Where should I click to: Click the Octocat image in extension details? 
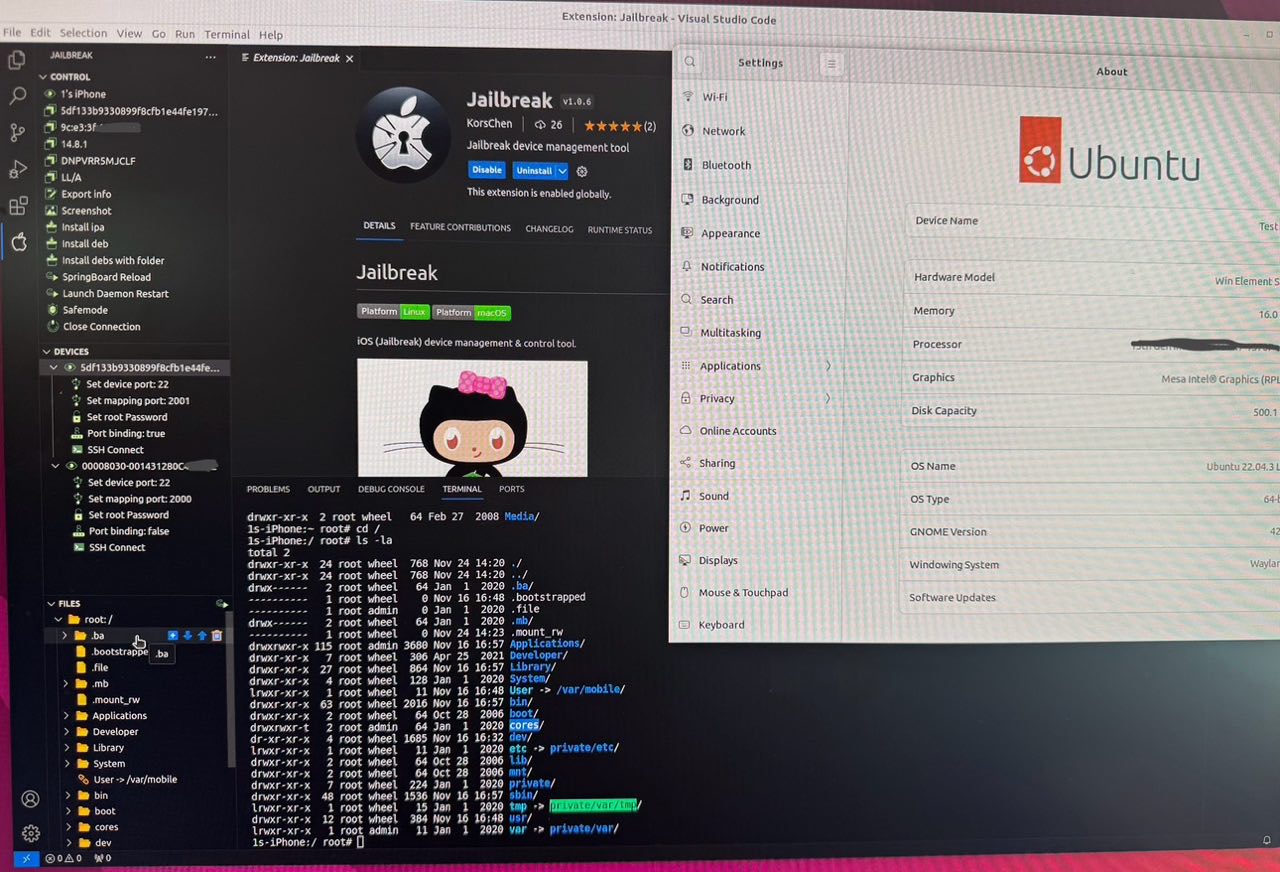coord(472,418)
